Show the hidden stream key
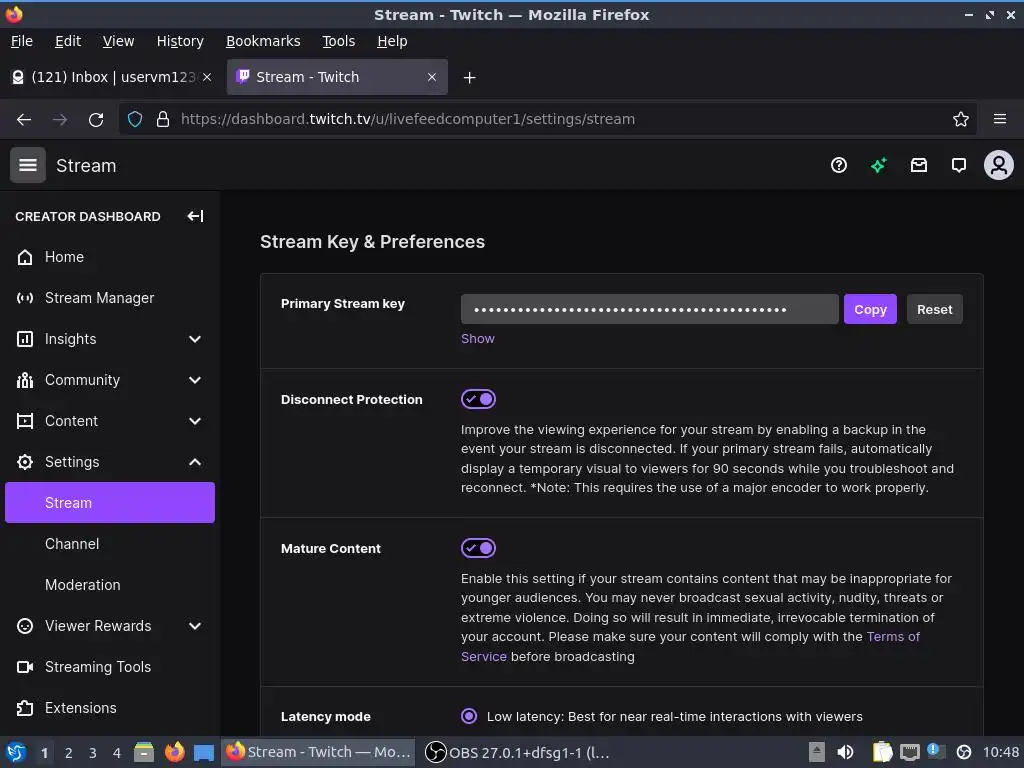The height and width of the screenshot is (768, 1024). point(477,339)
